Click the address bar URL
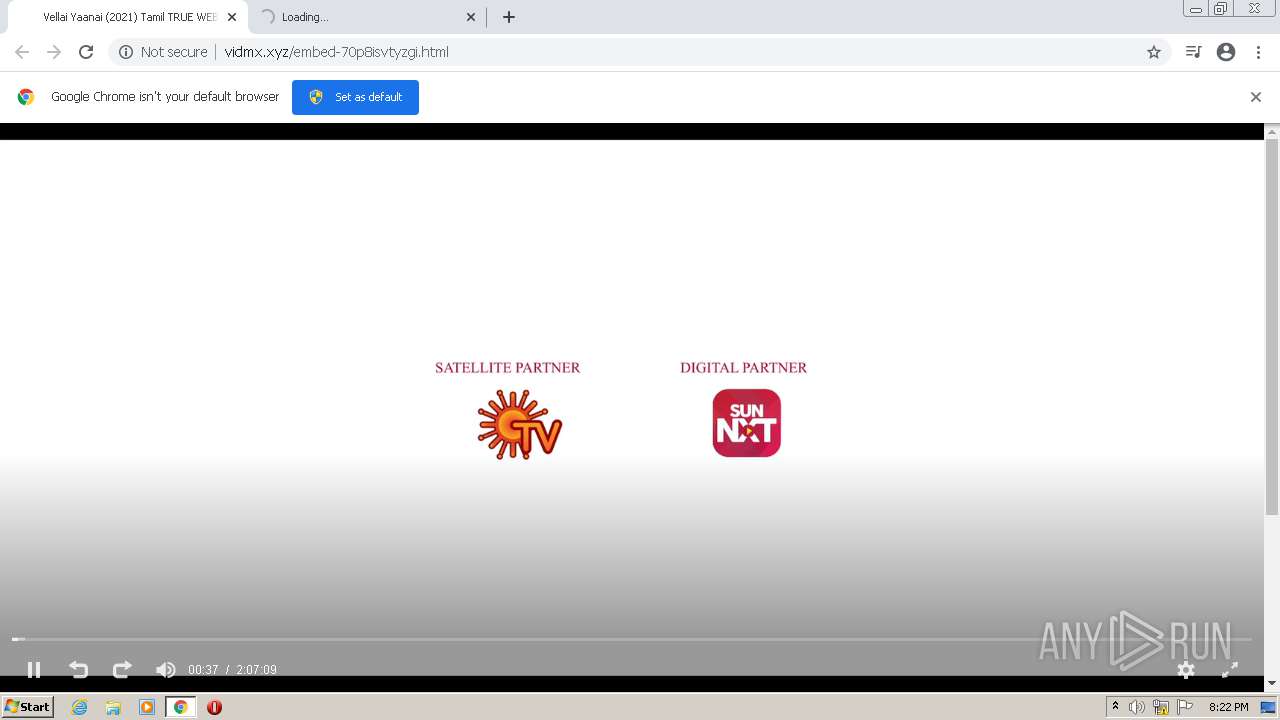The width and height of the screenshot is (1280, 720). pos(336,52)
